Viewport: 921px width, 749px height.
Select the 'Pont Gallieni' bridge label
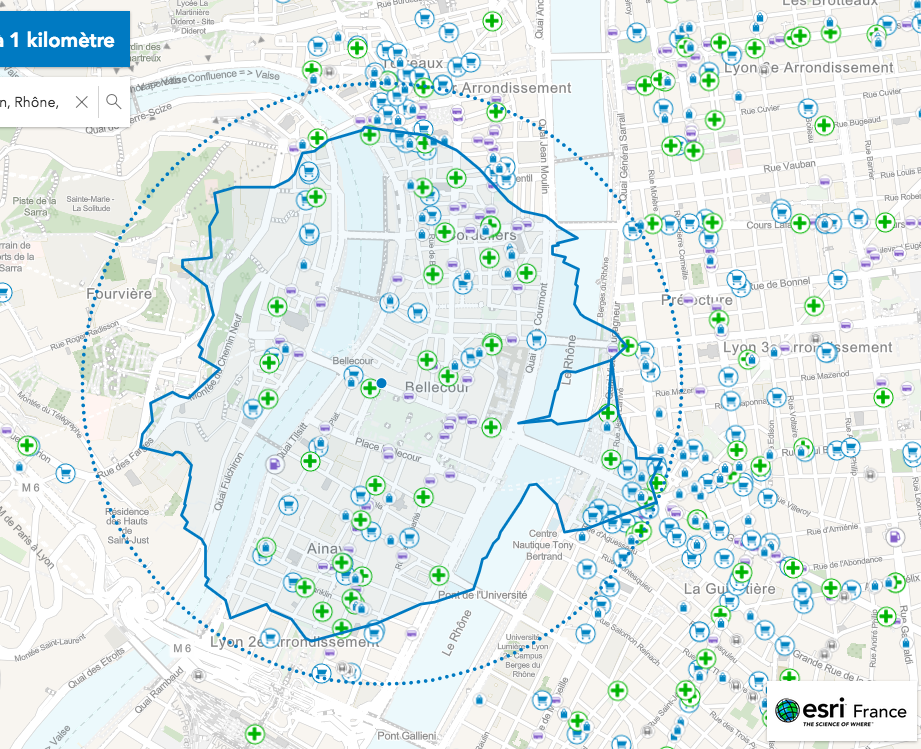[x=406, y=735]
